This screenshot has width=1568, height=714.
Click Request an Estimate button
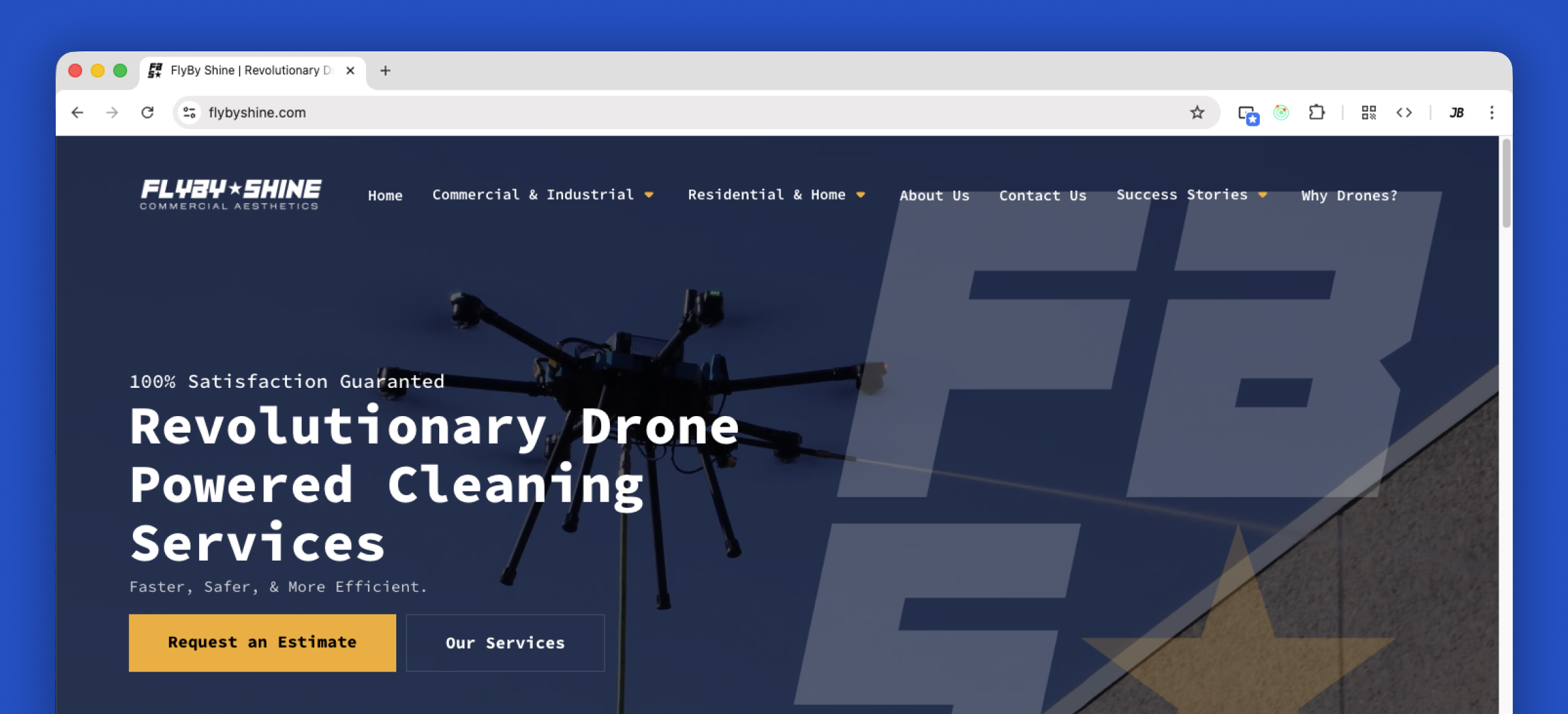click(x=262, y=643)
